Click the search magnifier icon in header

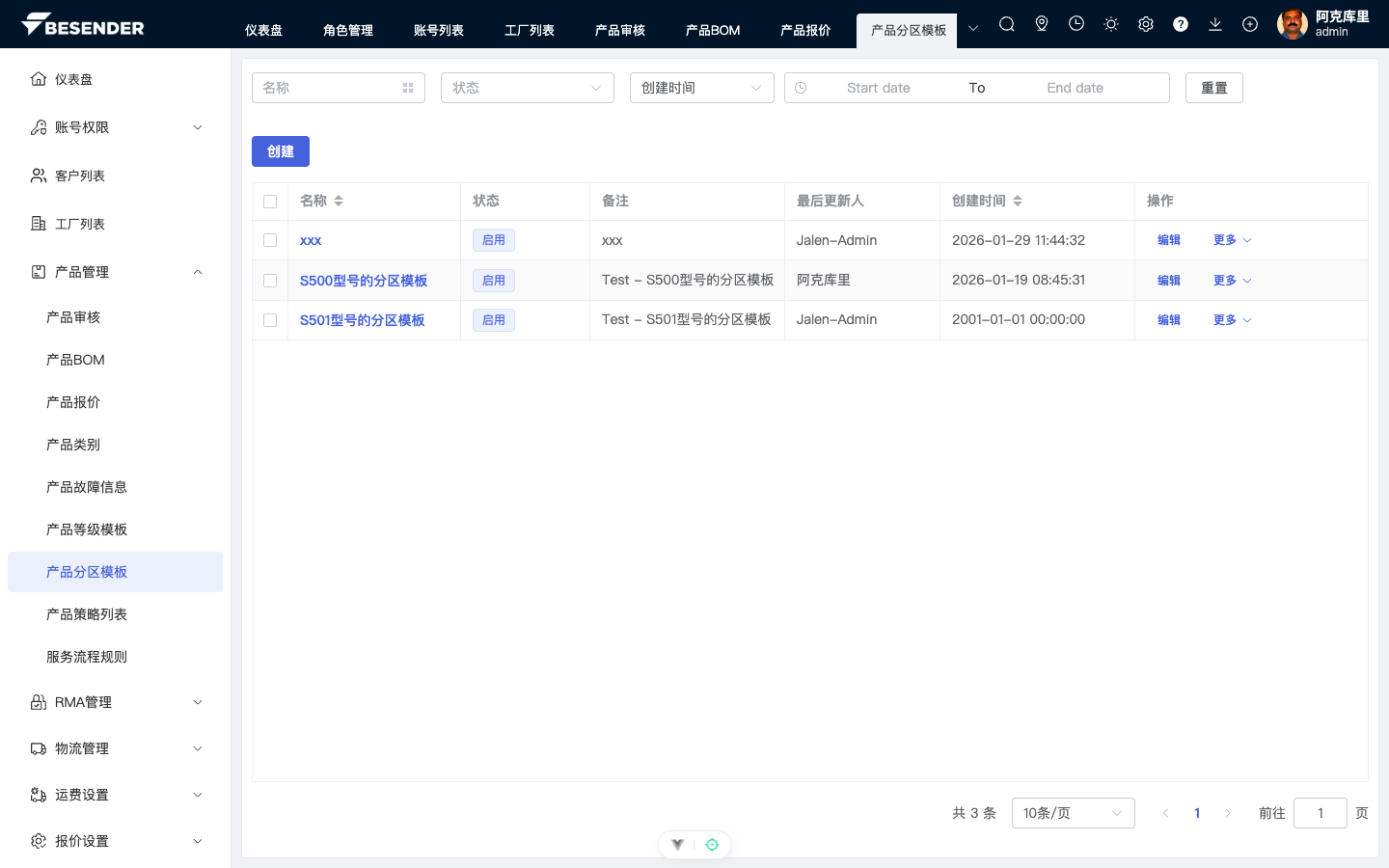click(1007, 24)
